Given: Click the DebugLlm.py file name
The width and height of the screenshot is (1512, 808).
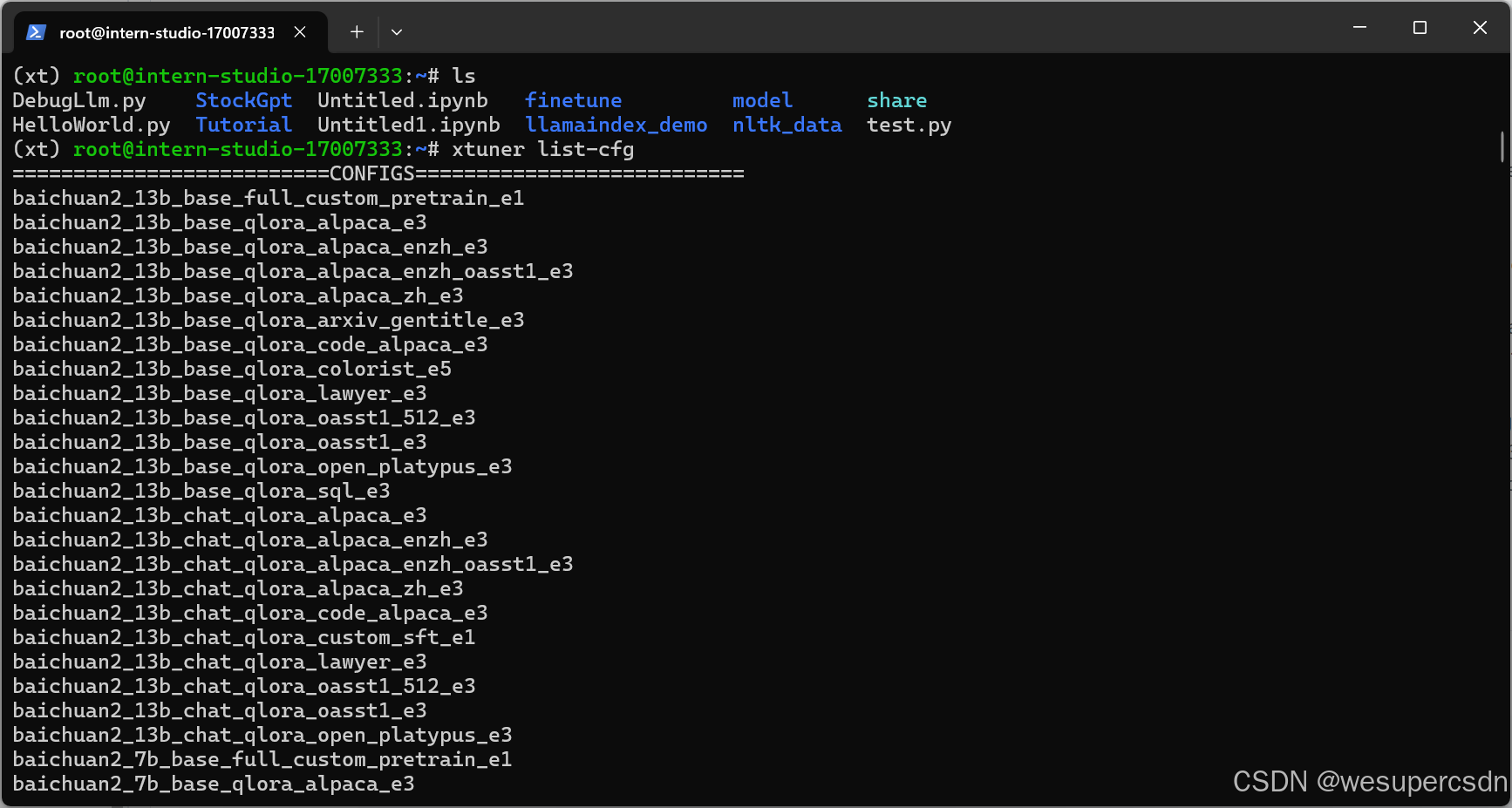Looking at the screenshot, I should point(79,101).
